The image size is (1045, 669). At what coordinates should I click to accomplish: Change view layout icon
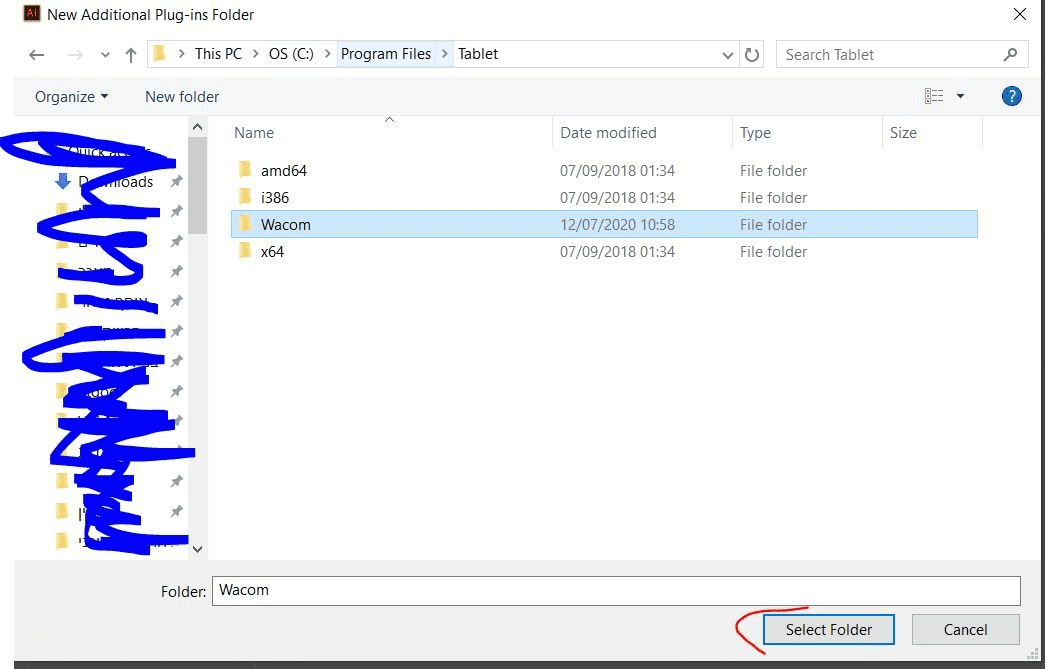[x=934, y=97]
